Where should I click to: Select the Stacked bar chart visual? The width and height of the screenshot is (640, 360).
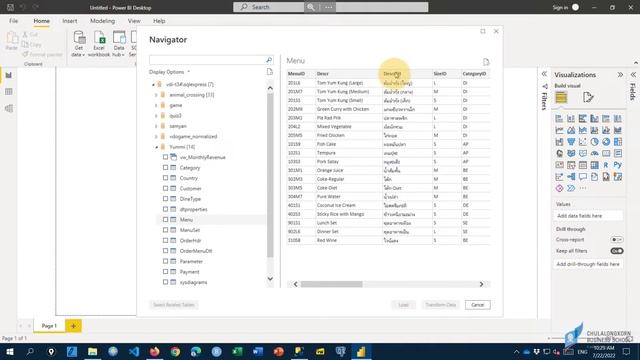click(559, 119)
